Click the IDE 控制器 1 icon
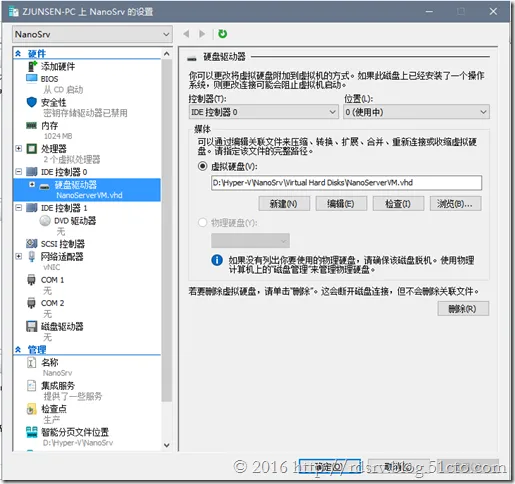The width and height of the screenshot is (515, 484). click(x=32, y=208)
